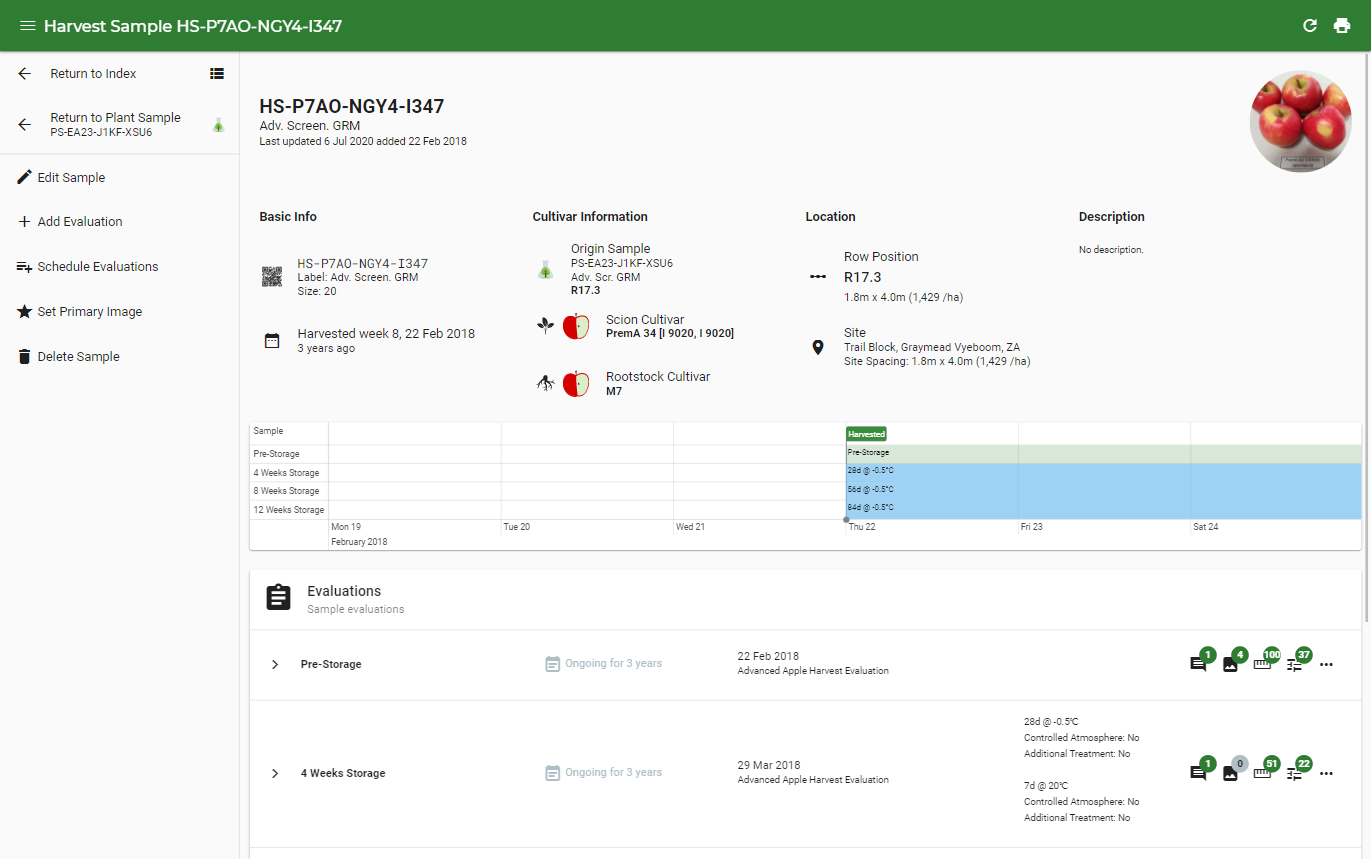Click the Evaluations clipboard icon
This screenshot has height=859, width=1371.
[279, 597]
